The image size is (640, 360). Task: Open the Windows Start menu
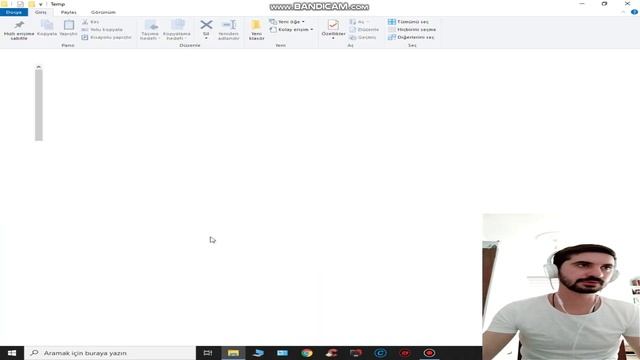[12, 353]
